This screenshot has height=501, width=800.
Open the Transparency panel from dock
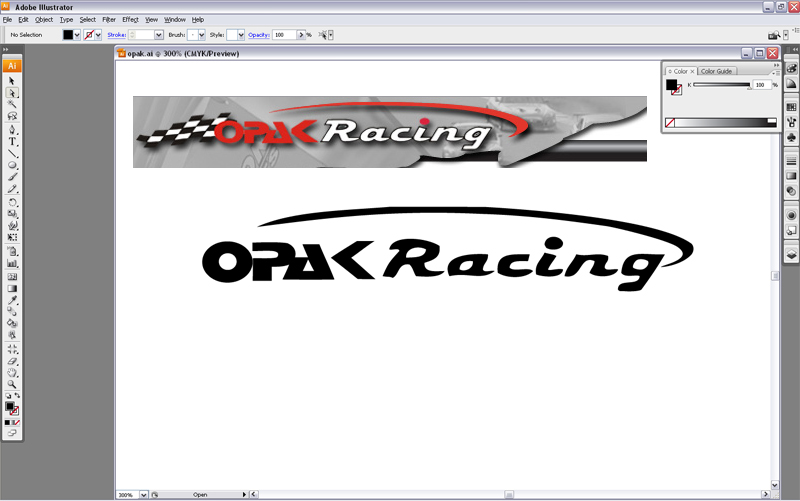point(791,191)
